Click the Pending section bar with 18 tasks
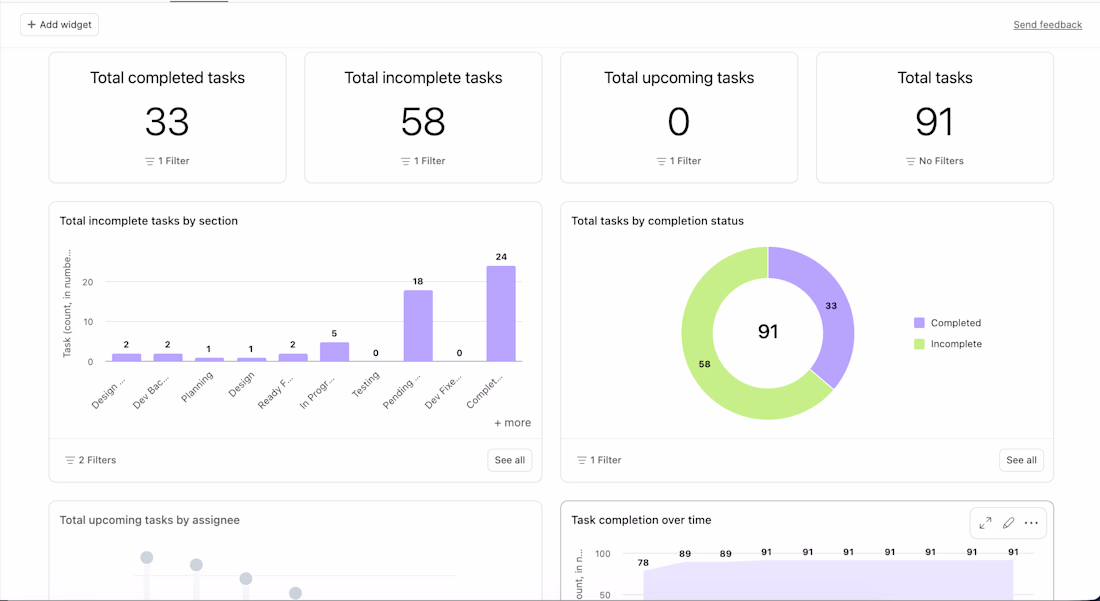The width and height of the screenshot is (1100, 601). pos(417,325)
